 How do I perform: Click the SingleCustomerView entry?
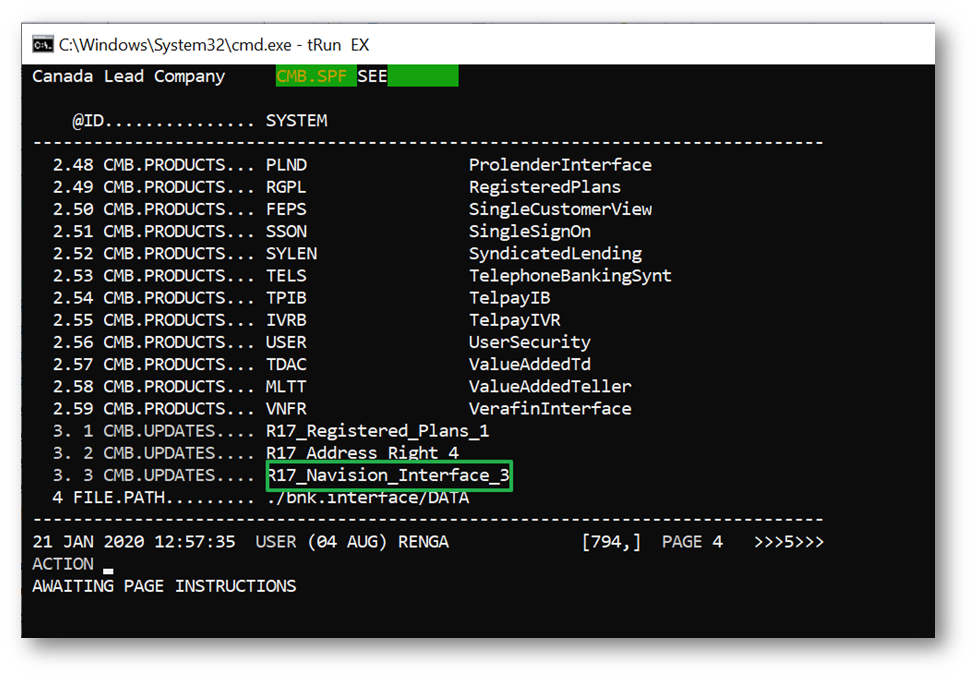click(560, 209)
